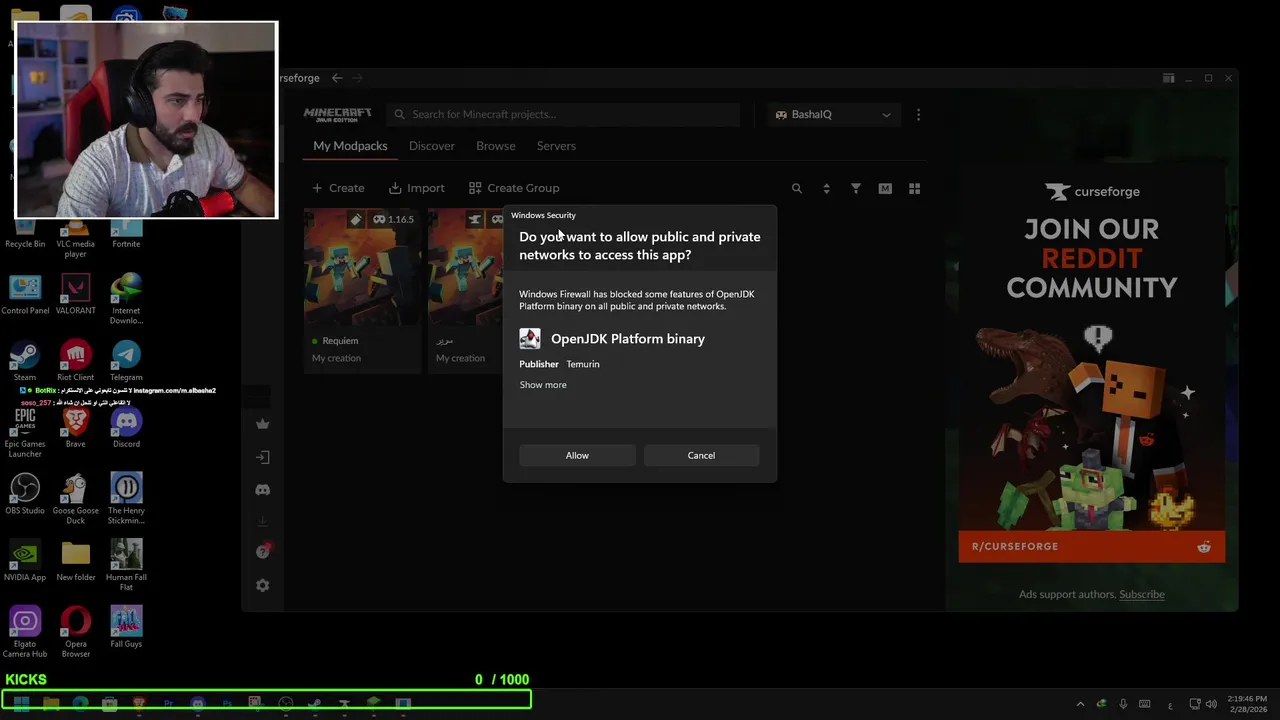This screenshot has height=720, width=1280.
Task: Launch VALORANT desktop shortcut
Action: click(x=76, y=295)
